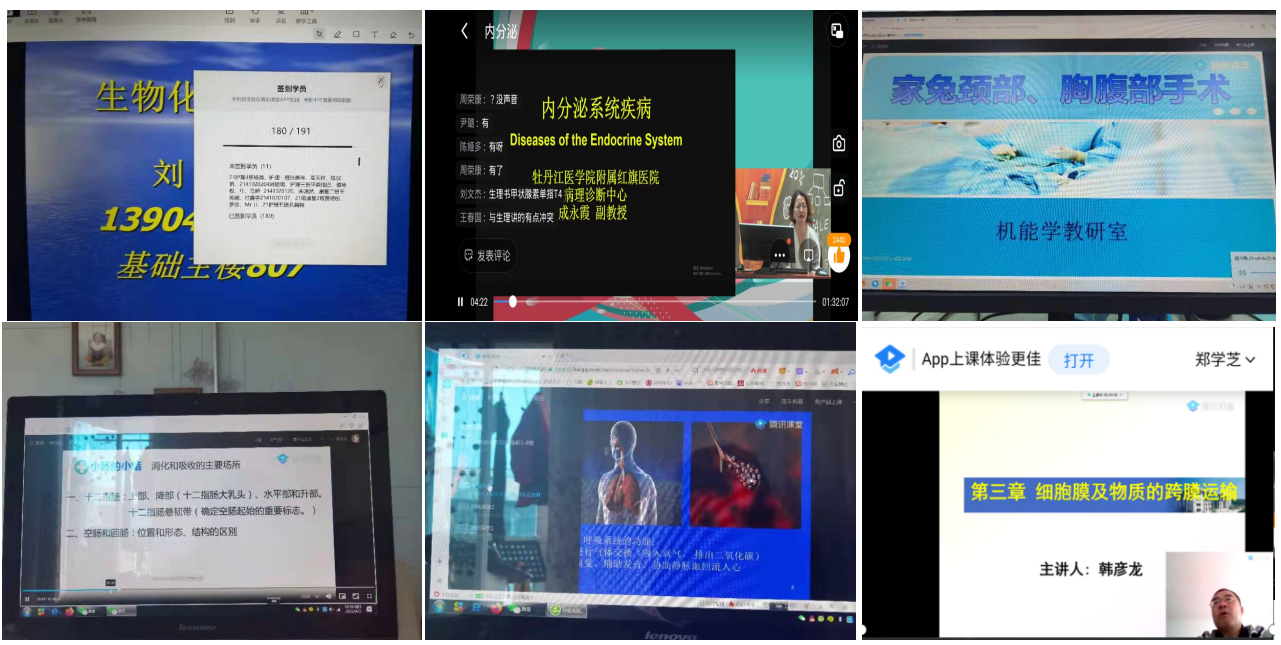Click the 打开 button to open app
The width and height of the screenshot is (1281, 645).
(x=1078, y=360)
